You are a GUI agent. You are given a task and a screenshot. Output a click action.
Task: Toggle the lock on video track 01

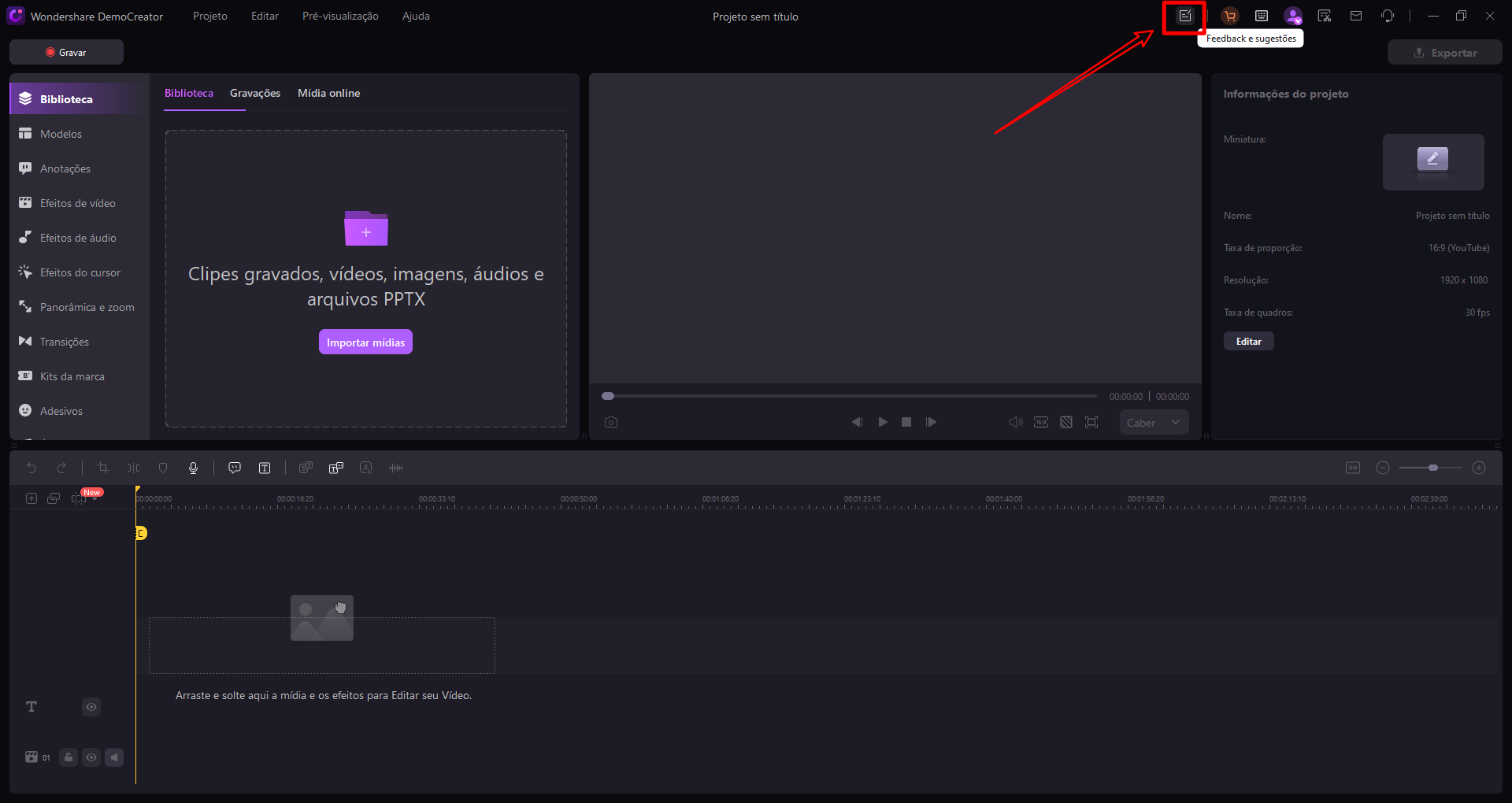pyautogui.click(x=69, y=757)
